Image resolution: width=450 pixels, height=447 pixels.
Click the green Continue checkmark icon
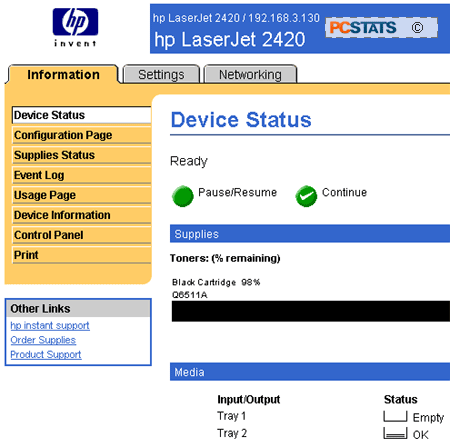point(306,196)
